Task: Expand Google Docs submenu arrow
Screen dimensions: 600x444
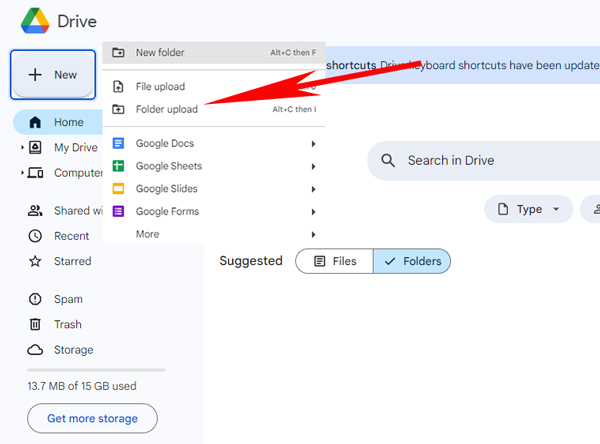Action: click(313, 144)
